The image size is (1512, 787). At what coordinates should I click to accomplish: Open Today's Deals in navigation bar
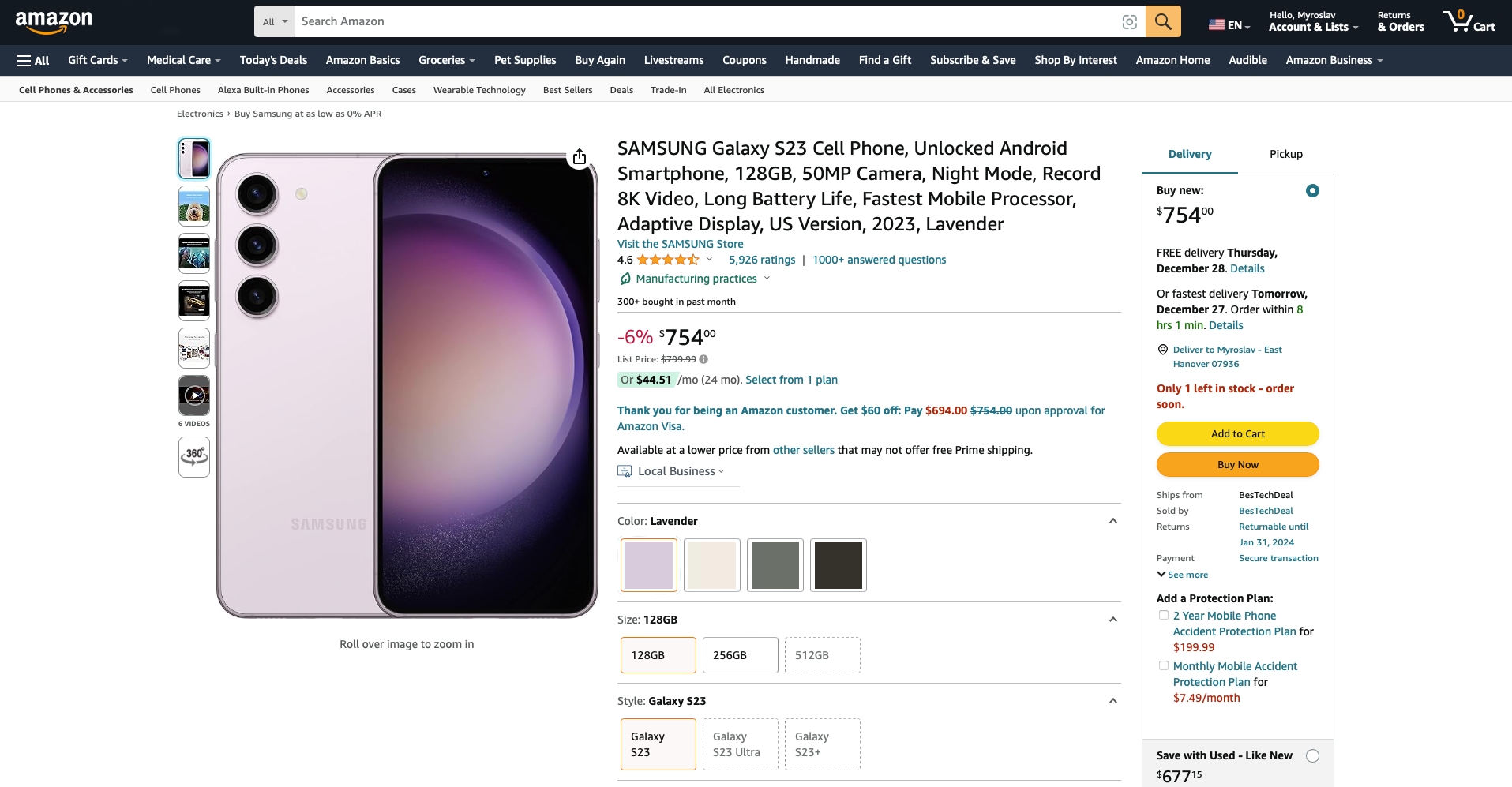[273, 60]
